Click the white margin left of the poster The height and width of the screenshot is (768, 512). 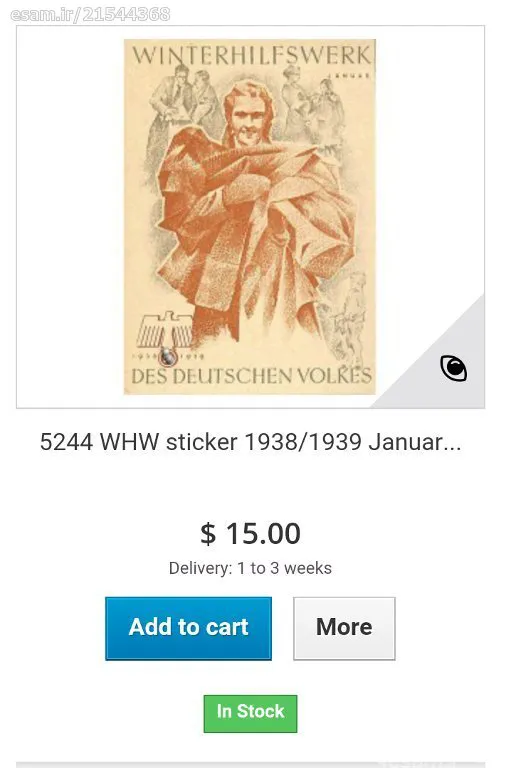70,216
